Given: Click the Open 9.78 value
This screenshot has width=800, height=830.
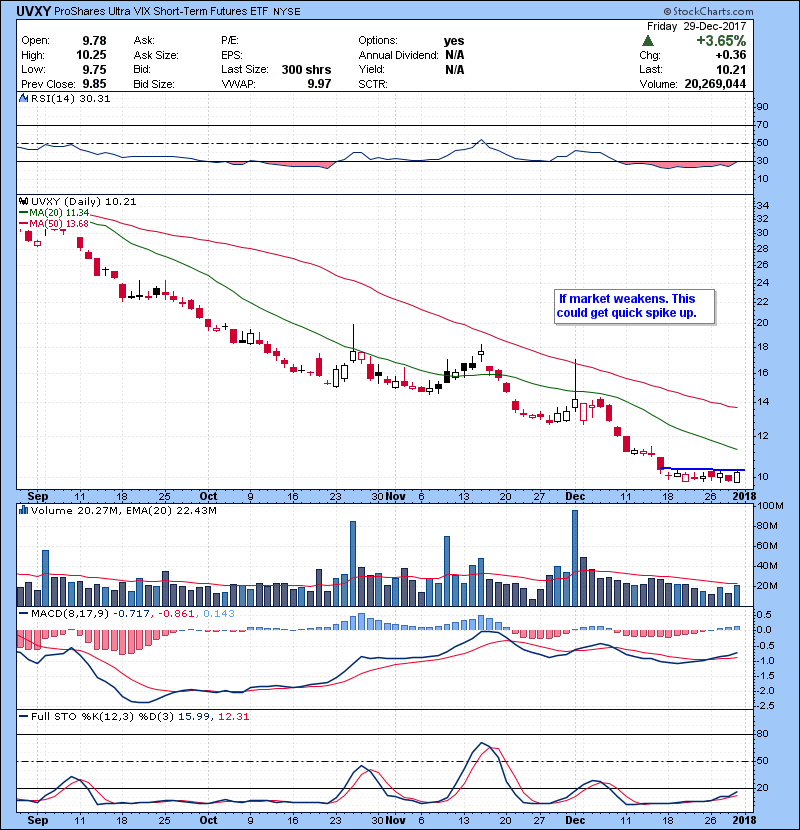Looking at the screenshot, I should (x=94, y=41).
